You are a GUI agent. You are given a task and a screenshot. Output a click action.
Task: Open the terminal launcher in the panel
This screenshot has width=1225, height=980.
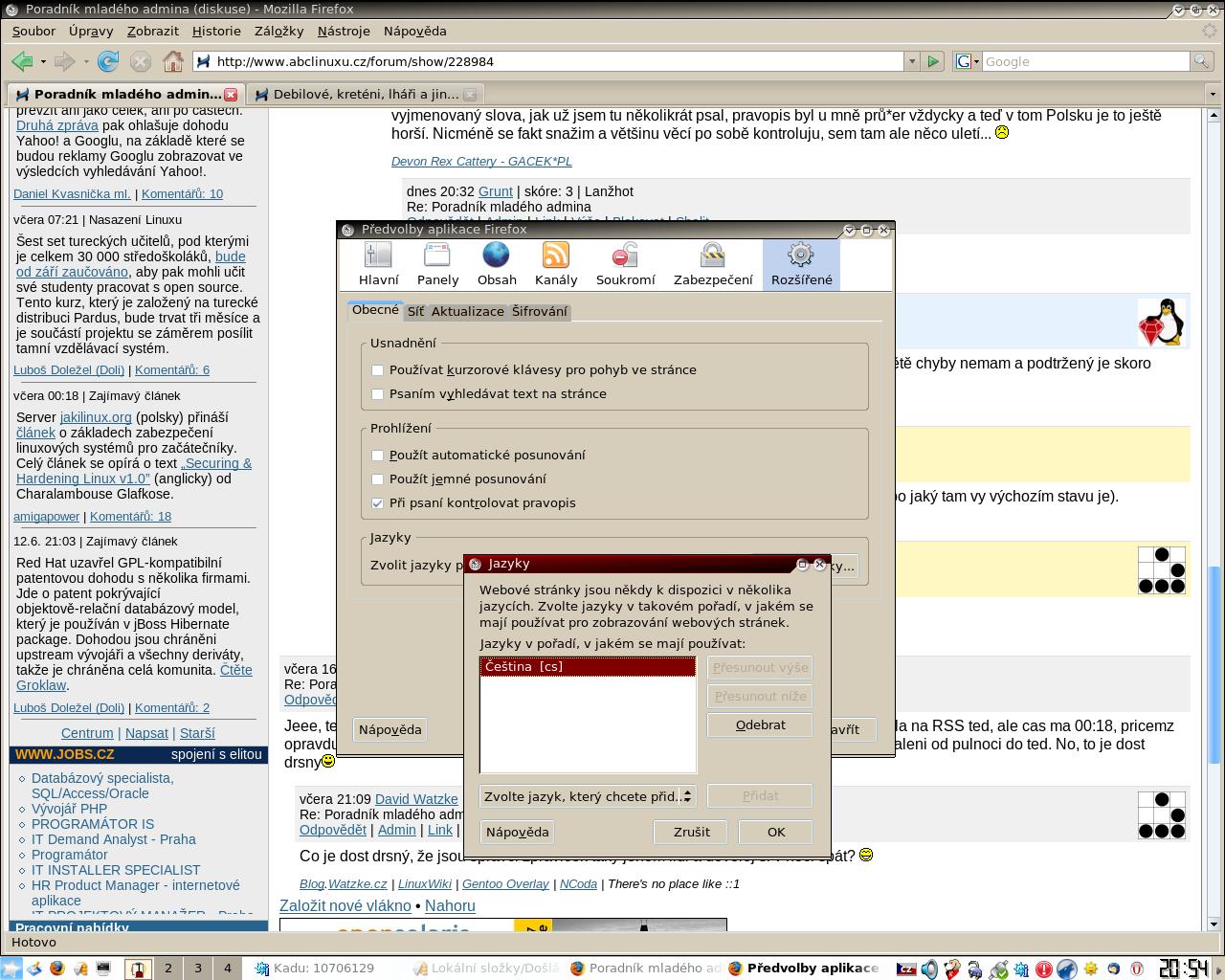(x=103, y=969)
